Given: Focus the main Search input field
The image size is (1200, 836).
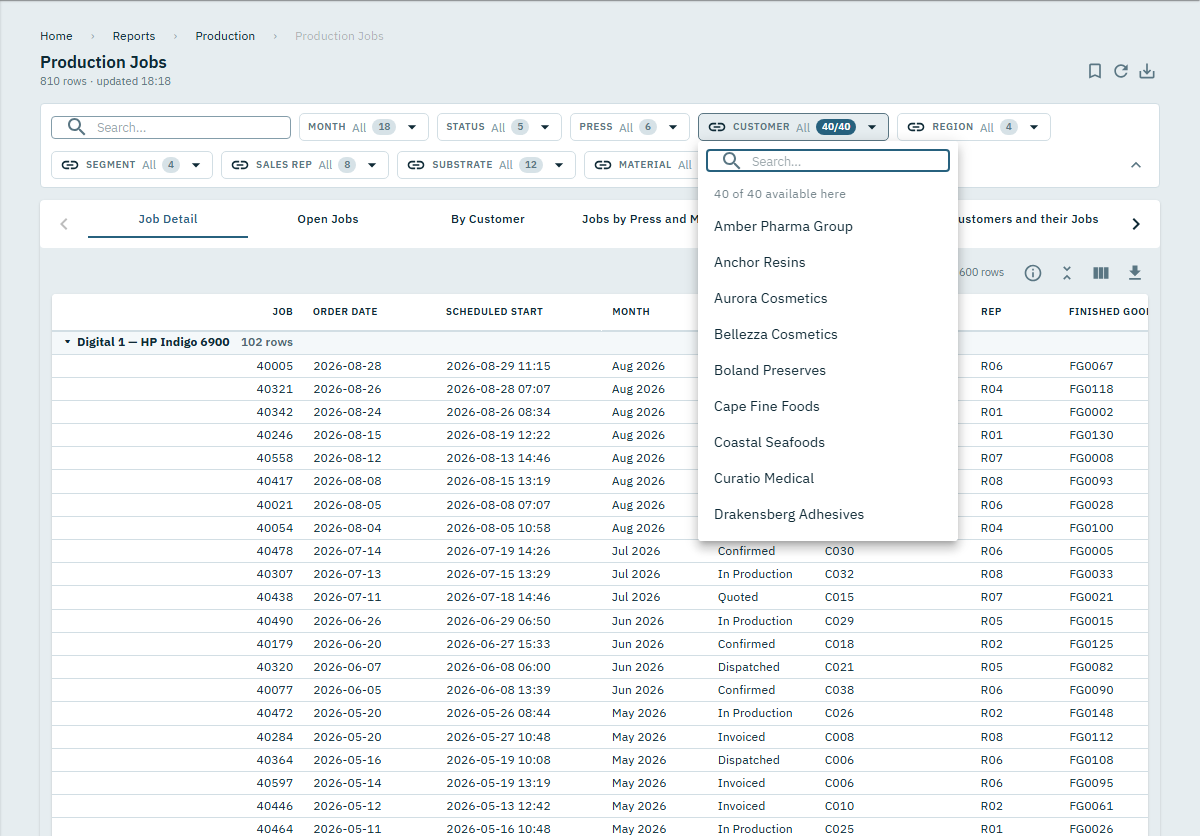Looking at the screenshot, I should (x=171, y=127).
